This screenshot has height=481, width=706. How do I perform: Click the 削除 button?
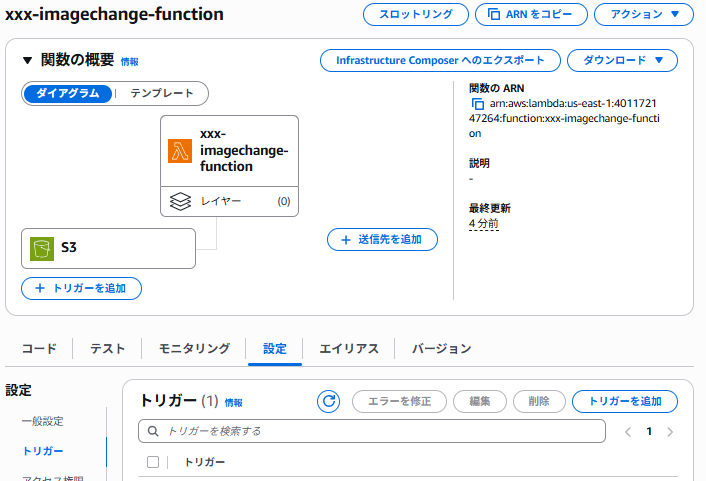point(539,401)
